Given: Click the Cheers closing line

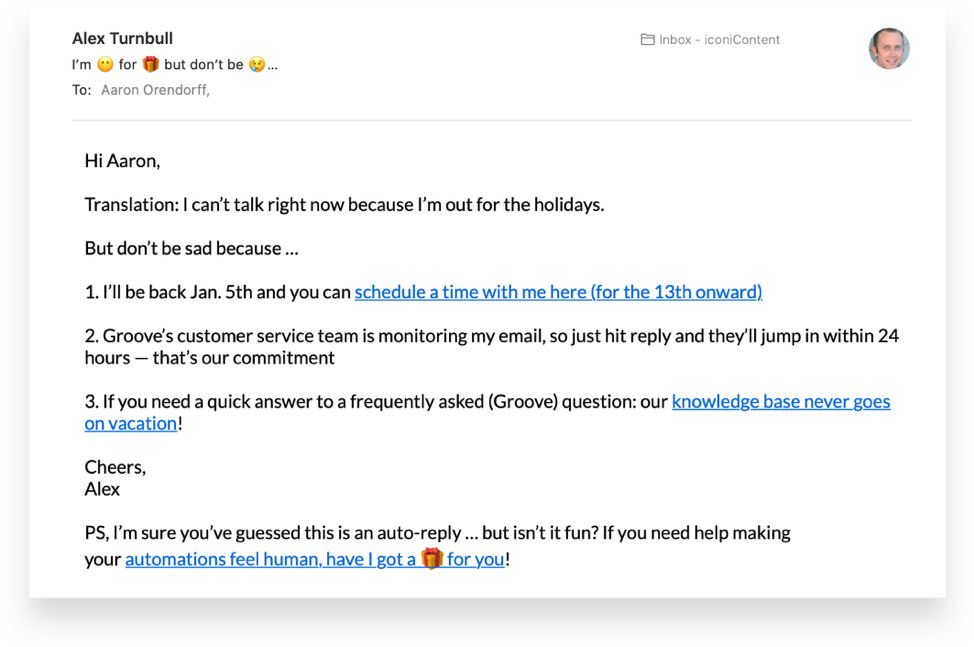Looking at the screenshot, I should coord(114,467).
